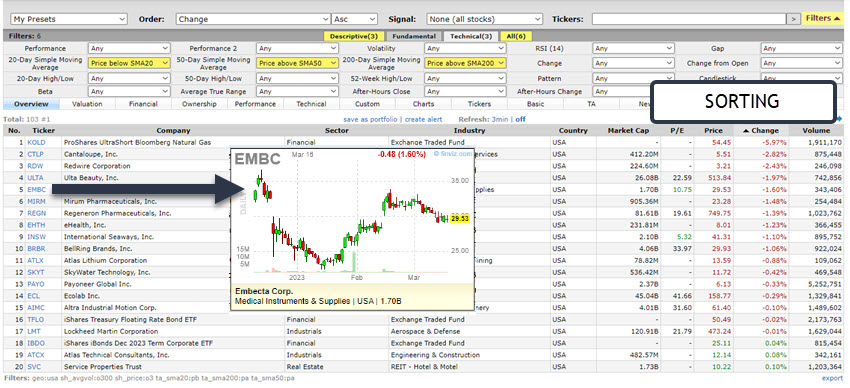Select the Custom view tab

(367, 104)
